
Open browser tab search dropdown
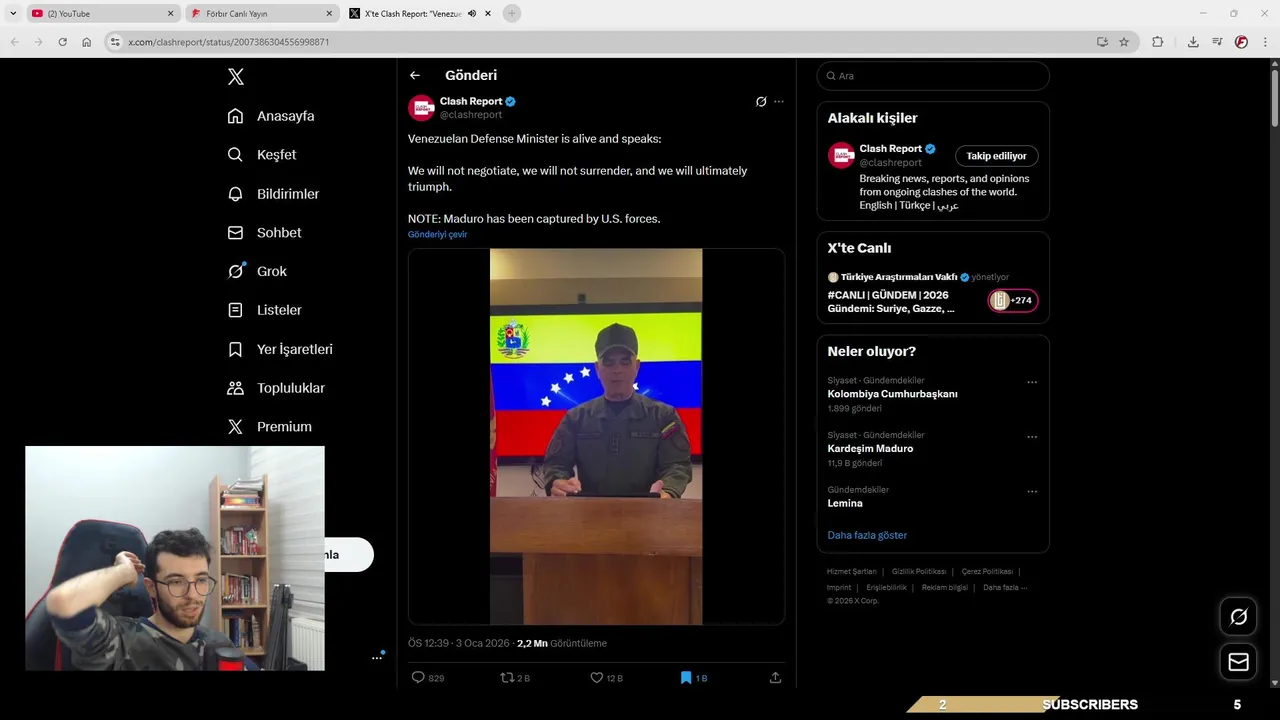[13, 14]
